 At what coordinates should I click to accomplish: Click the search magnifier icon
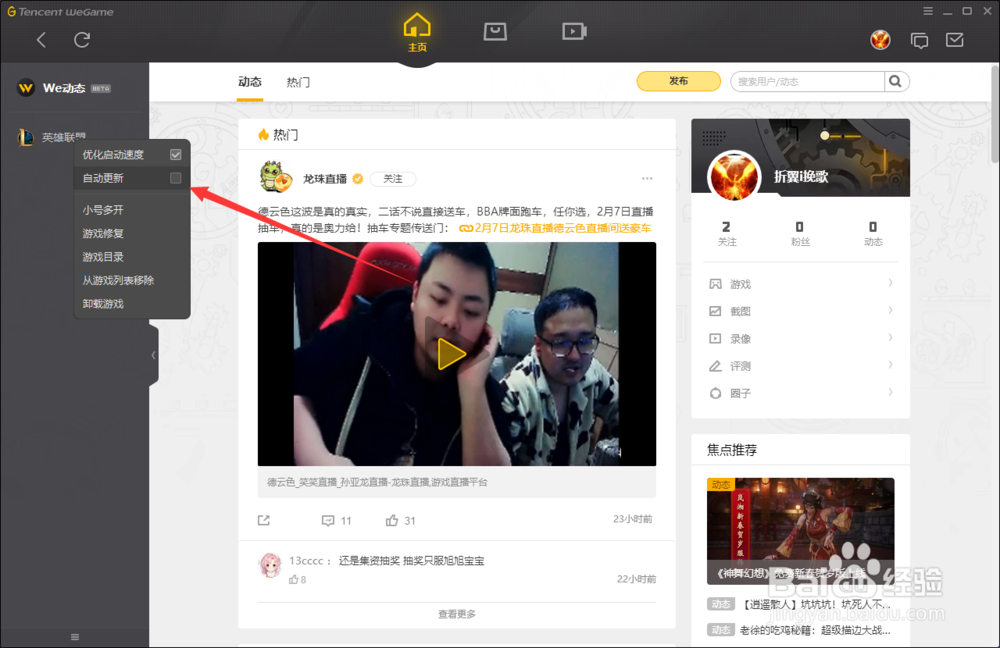[x=897, y=81]
